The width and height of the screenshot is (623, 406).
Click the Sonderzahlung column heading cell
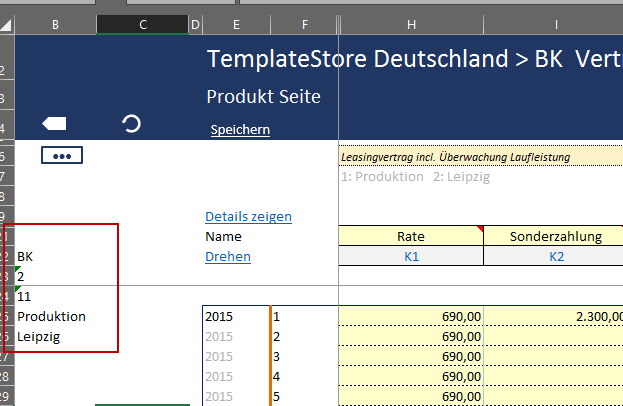pos(555,237)
